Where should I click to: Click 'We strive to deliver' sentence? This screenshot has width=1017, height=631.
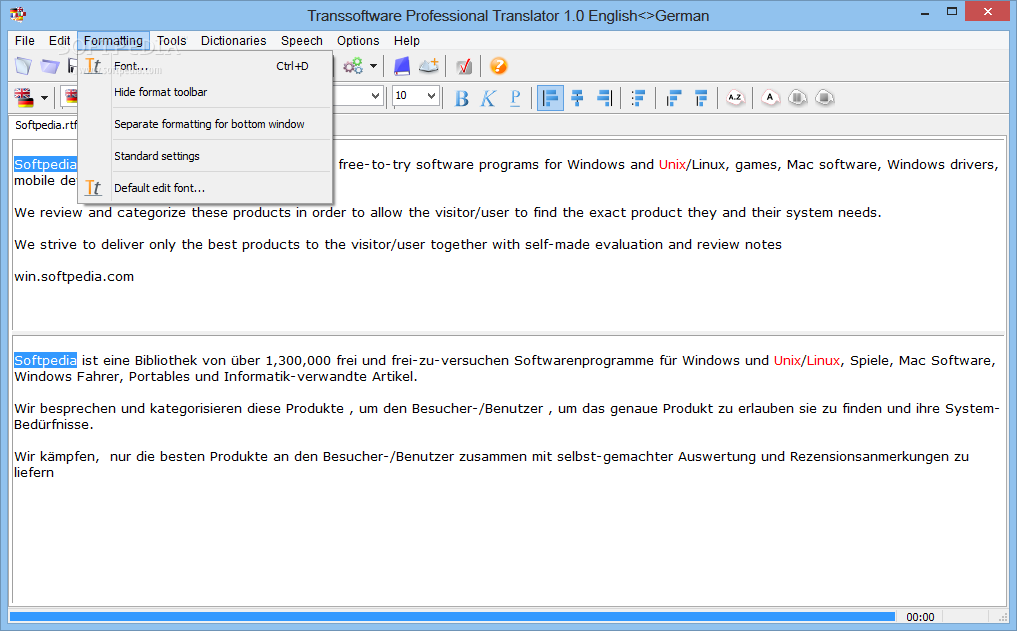point(398,244)
